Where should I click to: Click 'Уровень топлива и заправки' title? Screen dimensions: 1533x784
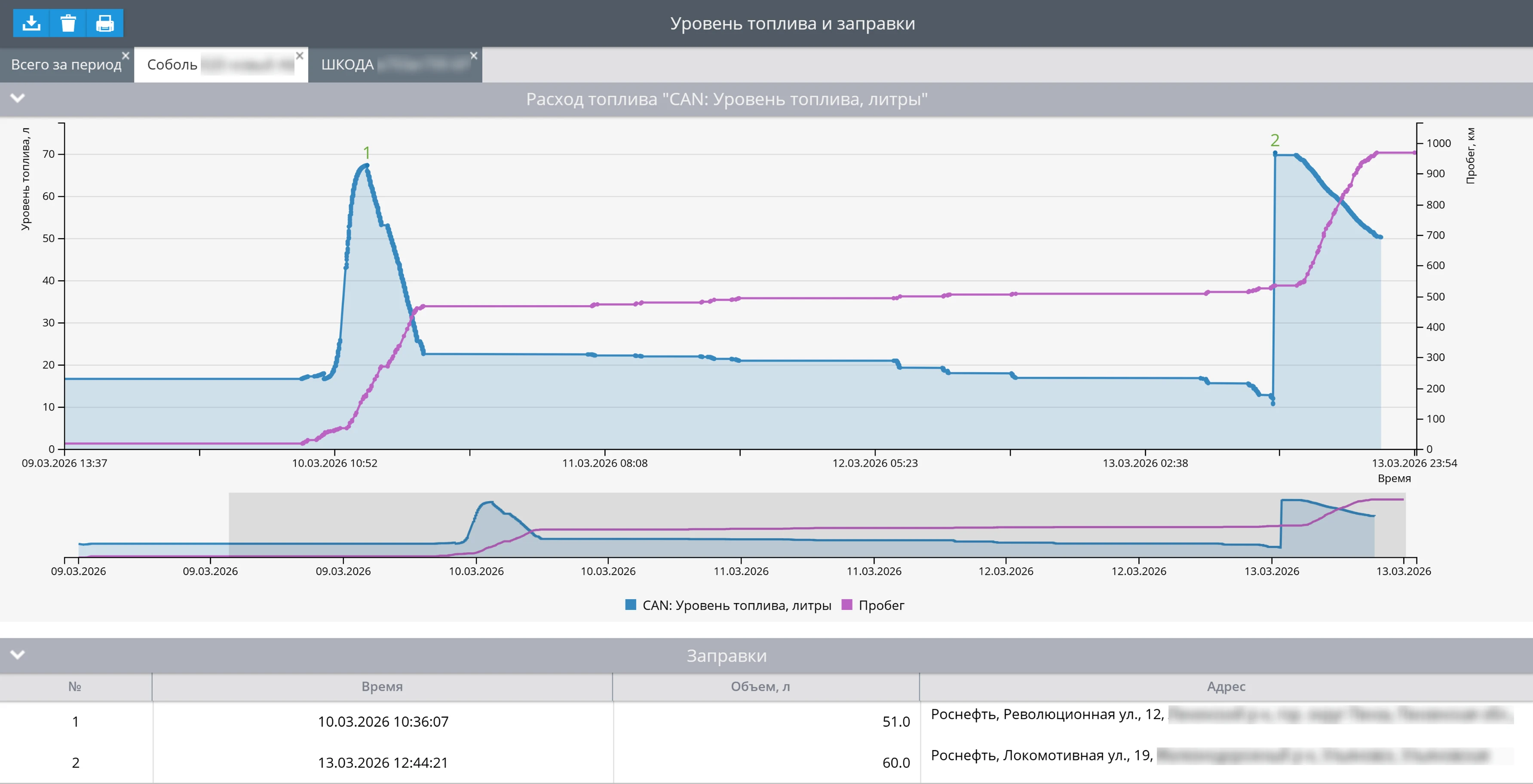pos(792,23)
